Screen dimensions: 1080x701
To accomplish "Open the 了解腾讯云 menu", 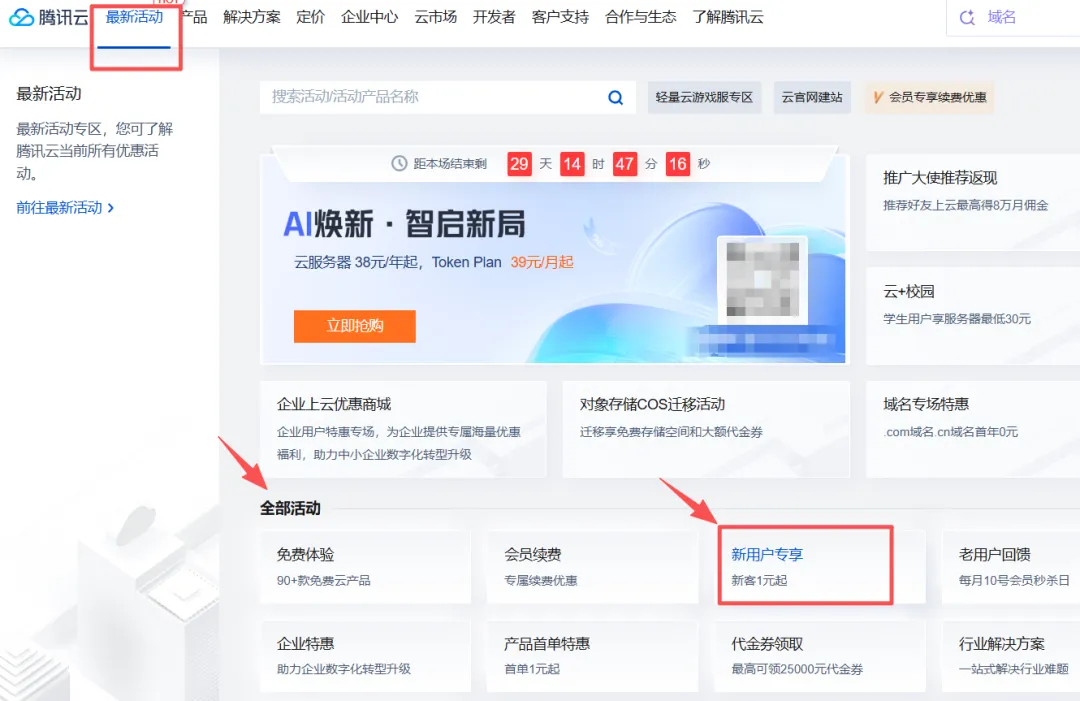I will [x=728, y=17].
